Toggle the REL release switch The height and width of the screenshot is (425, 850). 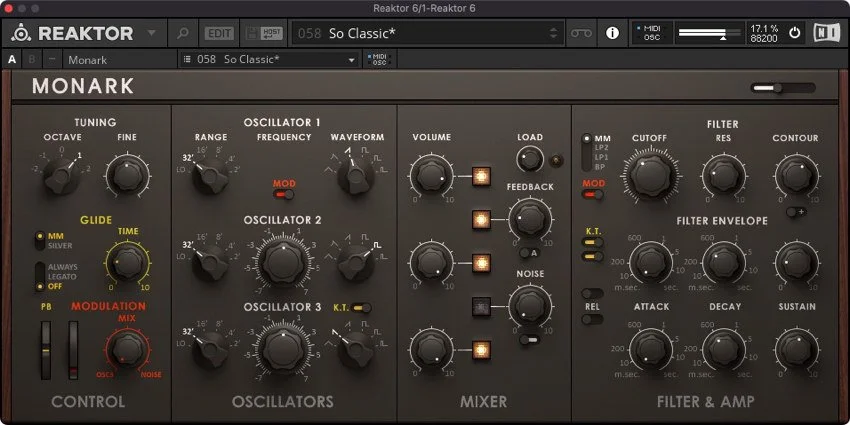pyautogui.click(x=592, y=319)
